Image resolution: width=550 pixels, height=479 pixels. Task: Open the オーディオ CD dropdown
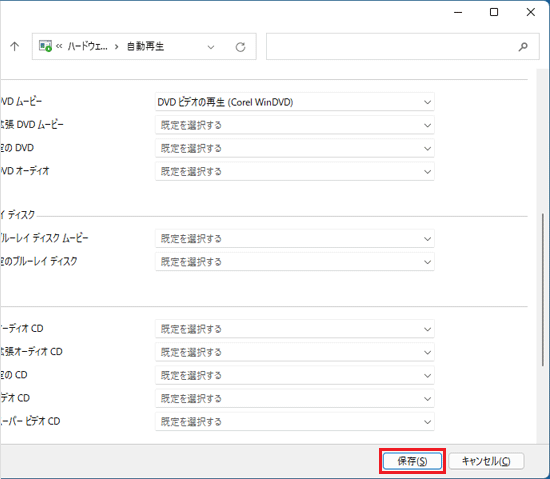[x=295, y=329]
